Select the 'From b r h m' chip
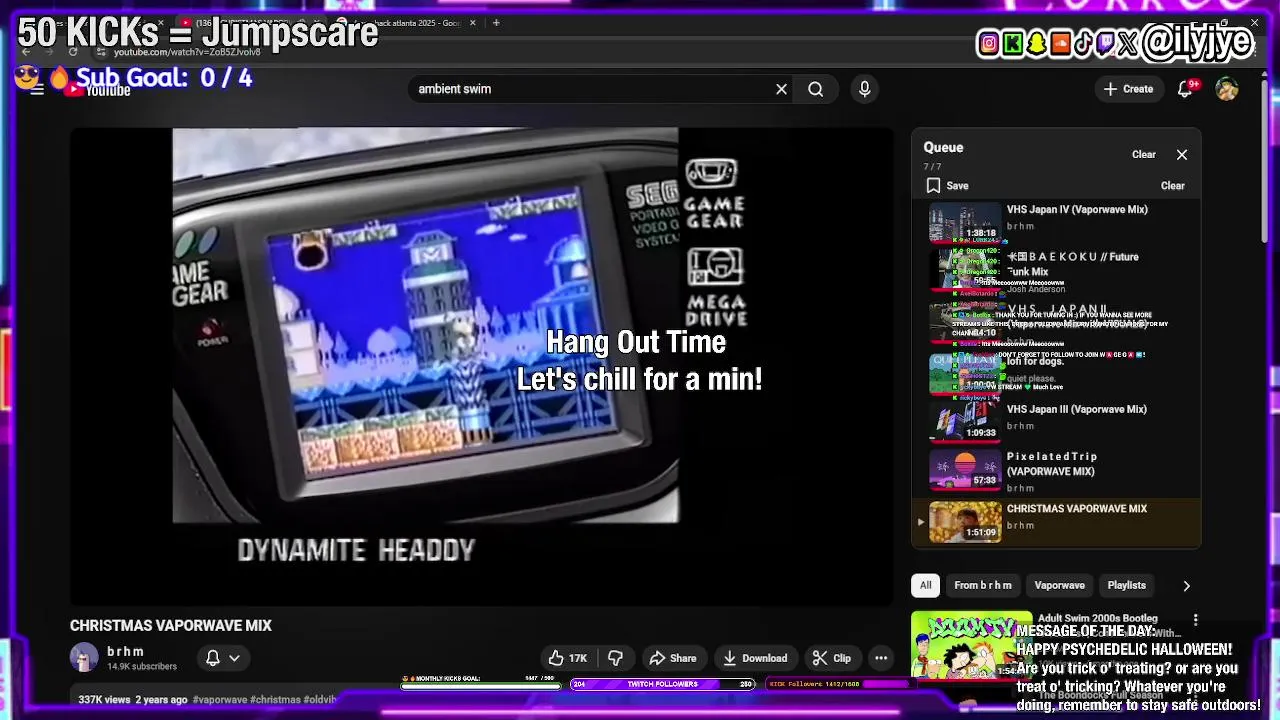Screen dimensions: 1280x720 click(982, 585)
